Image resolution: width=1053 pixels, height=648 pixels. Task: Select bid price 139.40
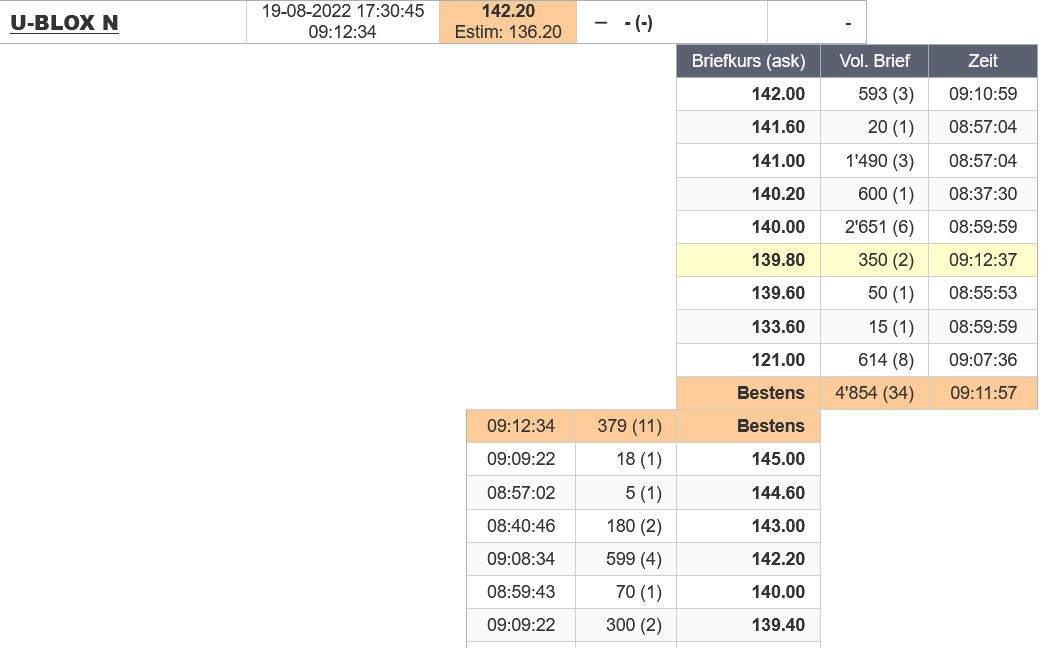tap(778, 625)
